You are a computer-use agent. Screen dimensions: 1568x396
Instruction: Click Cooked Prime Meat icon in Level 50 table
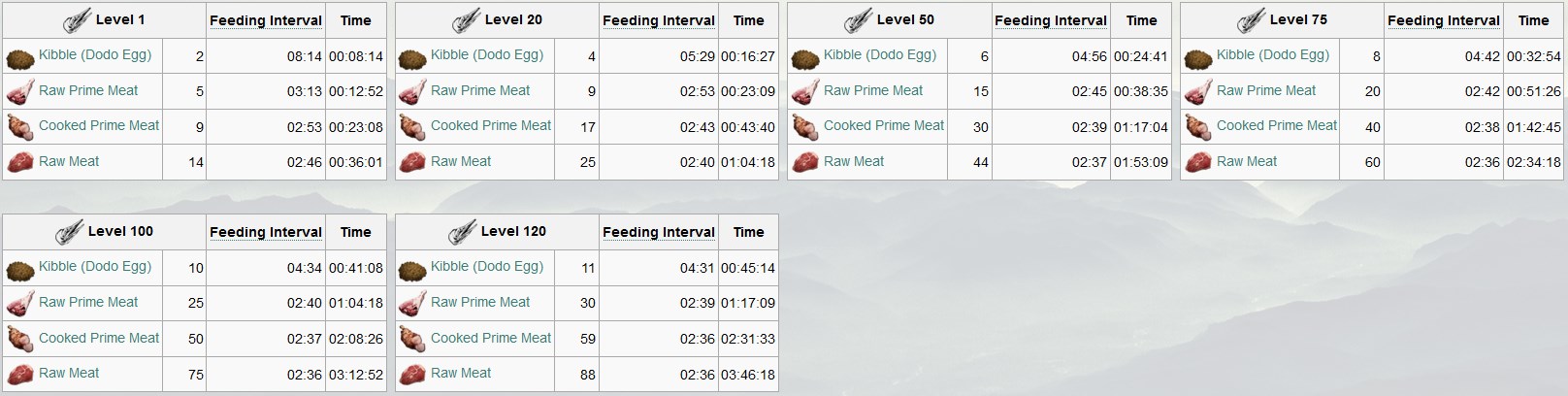pos(805,128)
